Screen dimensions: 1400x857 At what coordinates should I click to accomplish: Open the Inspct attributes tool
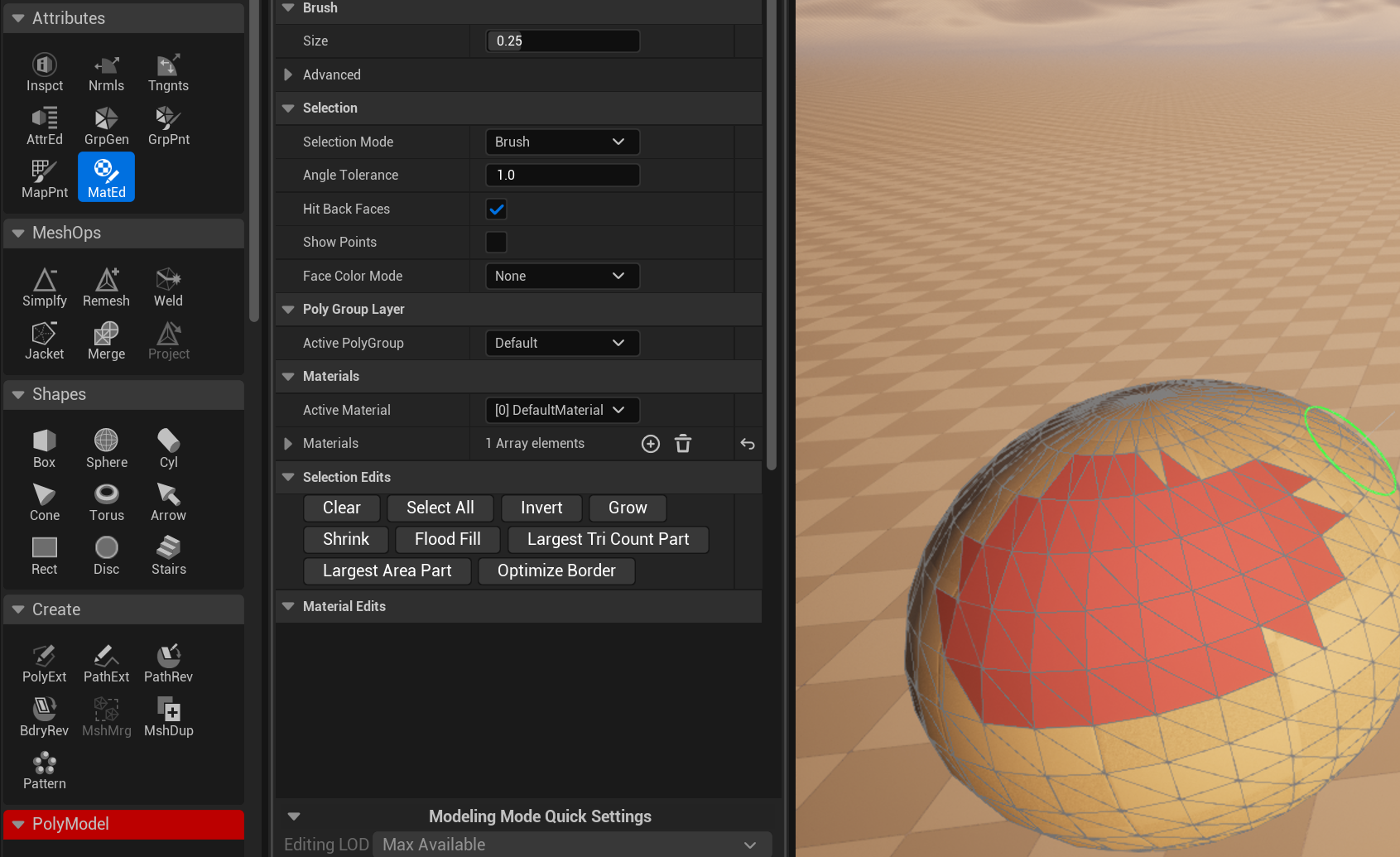44,72
